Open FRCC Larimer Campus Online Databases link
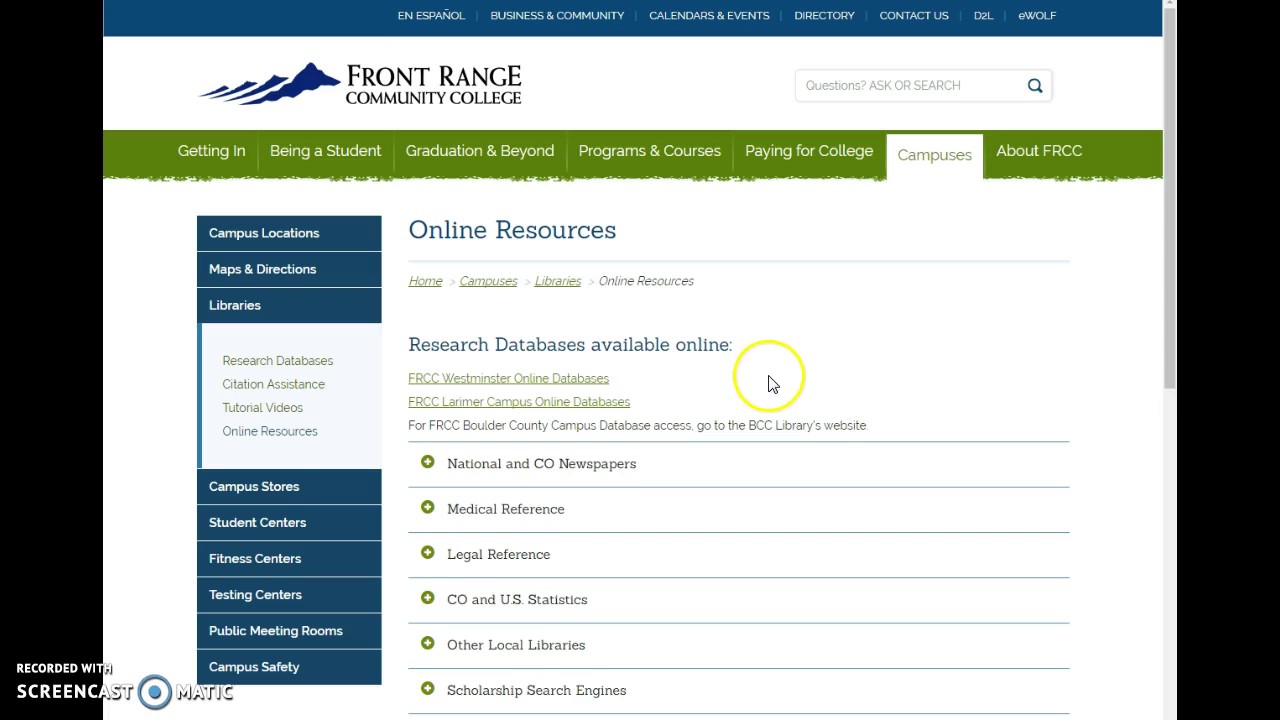 (x=519, y=402)
